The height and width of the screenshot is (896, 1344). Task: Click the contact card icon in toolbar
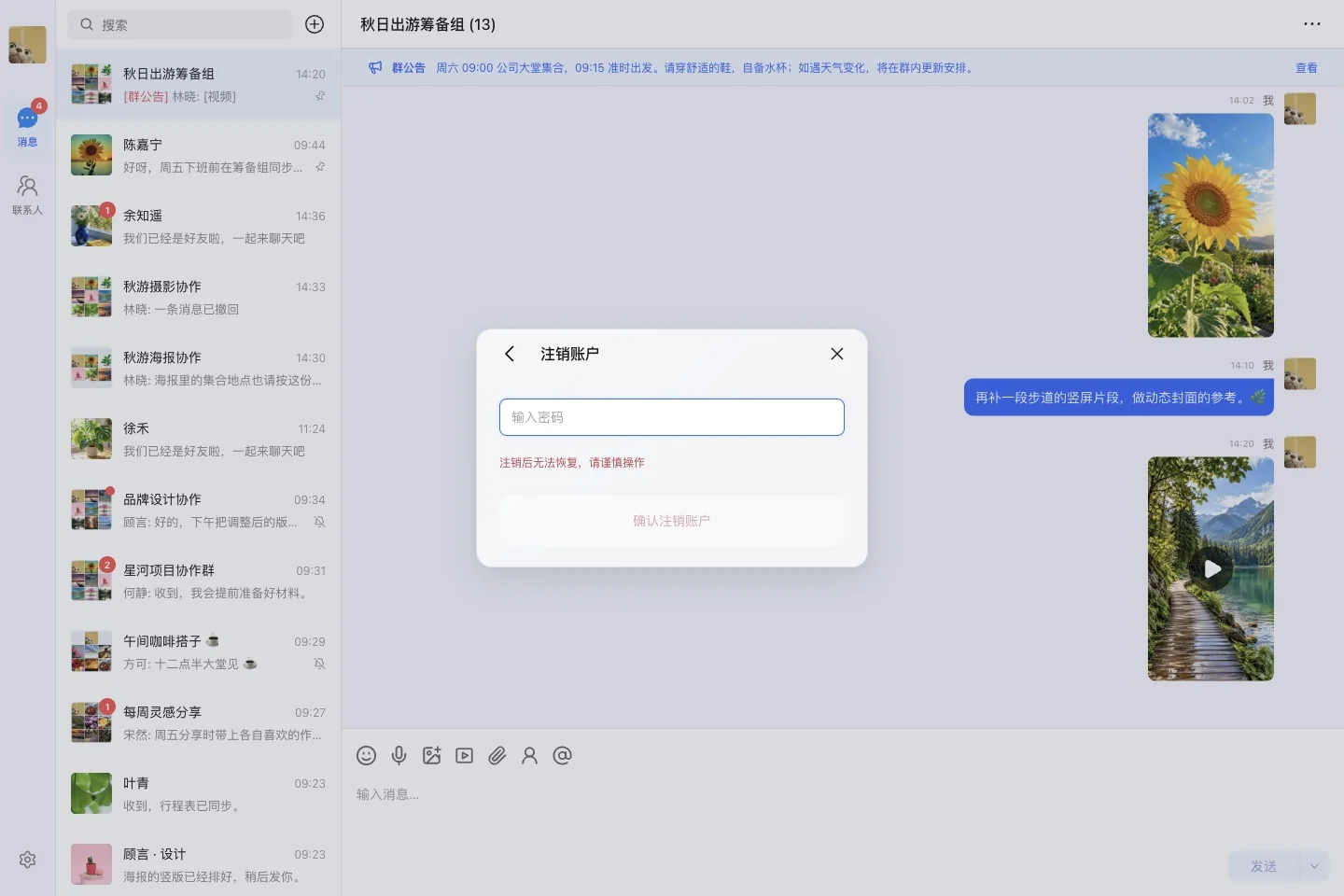pyautogui.click(x=529, y=756)
